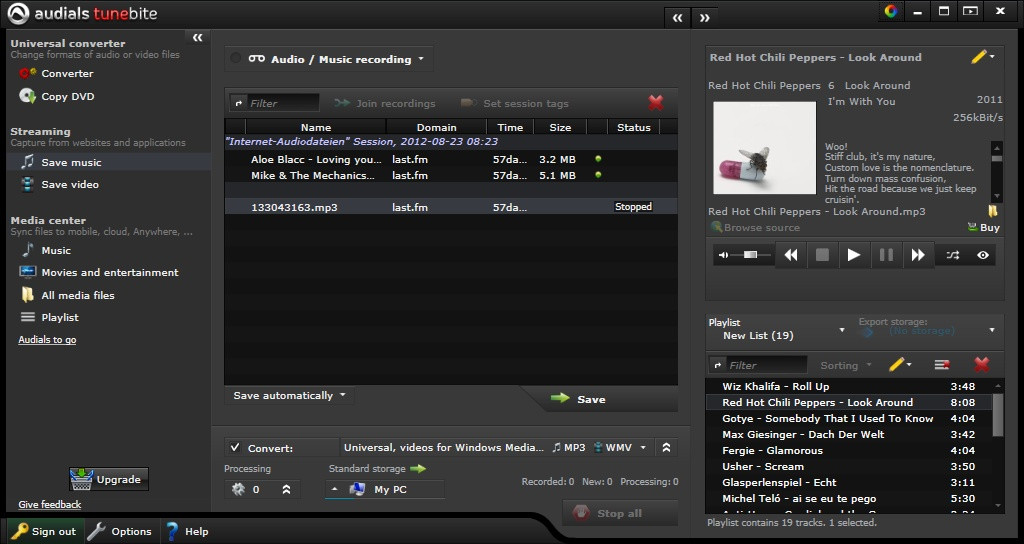The width and height of the screenshot is (1024, 544).
Task: Collapse the Convert settings panel
Action: pos(666,447)
